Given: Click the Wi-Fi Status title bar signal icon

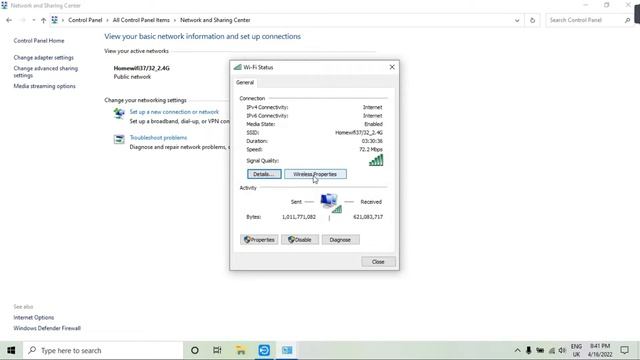Looking at the screenshot, I should [x=238, y=67].
